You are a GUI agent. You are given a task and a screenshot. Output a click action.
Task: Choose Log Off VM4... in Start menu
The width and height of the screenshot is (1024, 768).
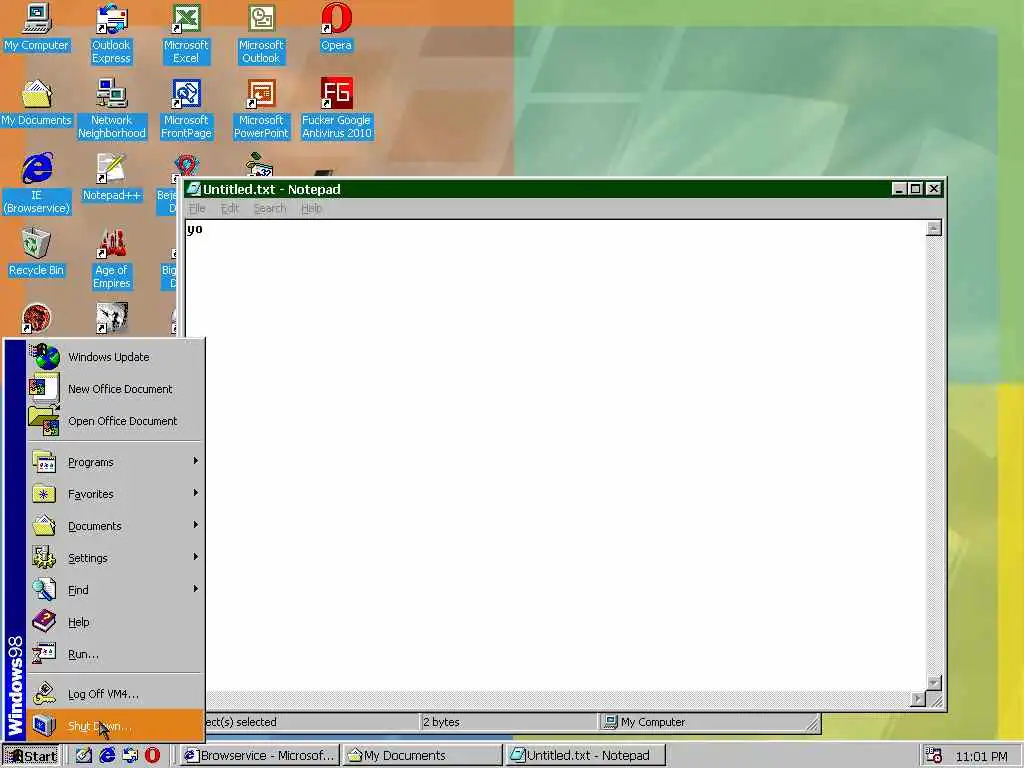click(x=115, y=694)
